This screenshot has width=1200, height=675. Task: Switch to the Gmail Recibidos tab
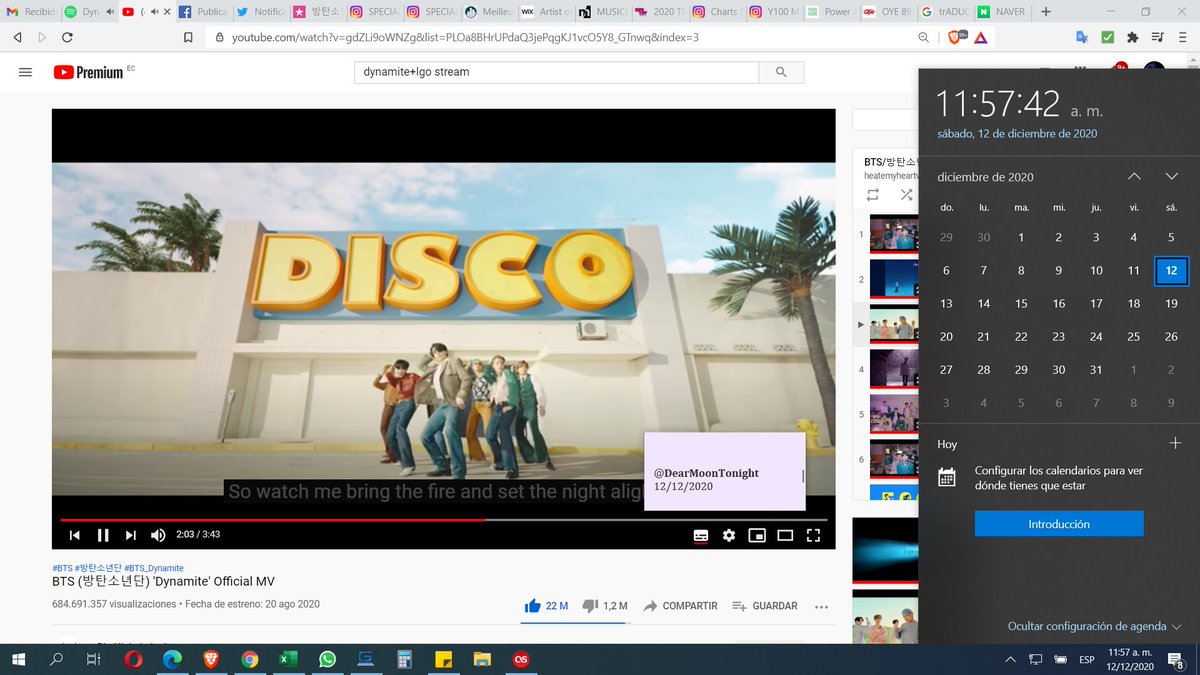[30, 12]
